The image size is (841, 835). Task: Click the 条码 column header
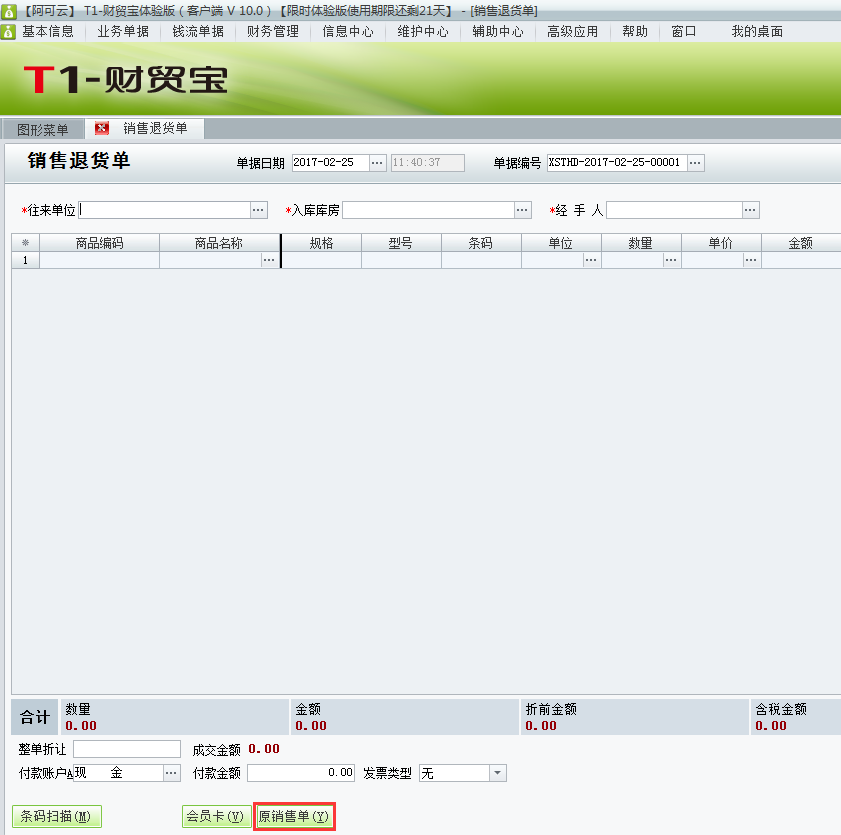pyautogui.click(x=481, y=243)
